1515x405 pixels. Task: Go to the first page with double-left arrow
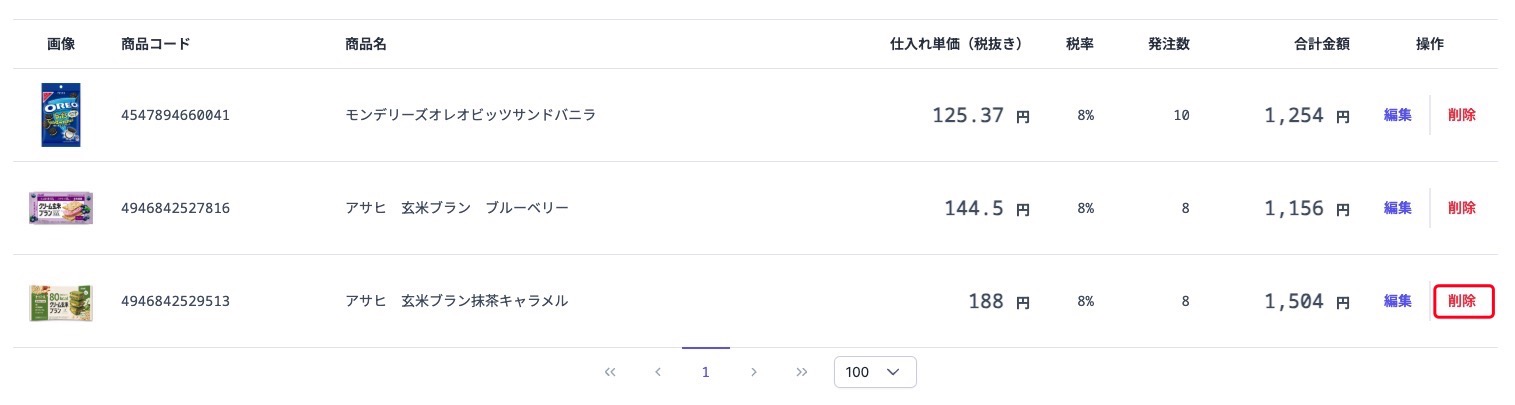pos(610,372)
